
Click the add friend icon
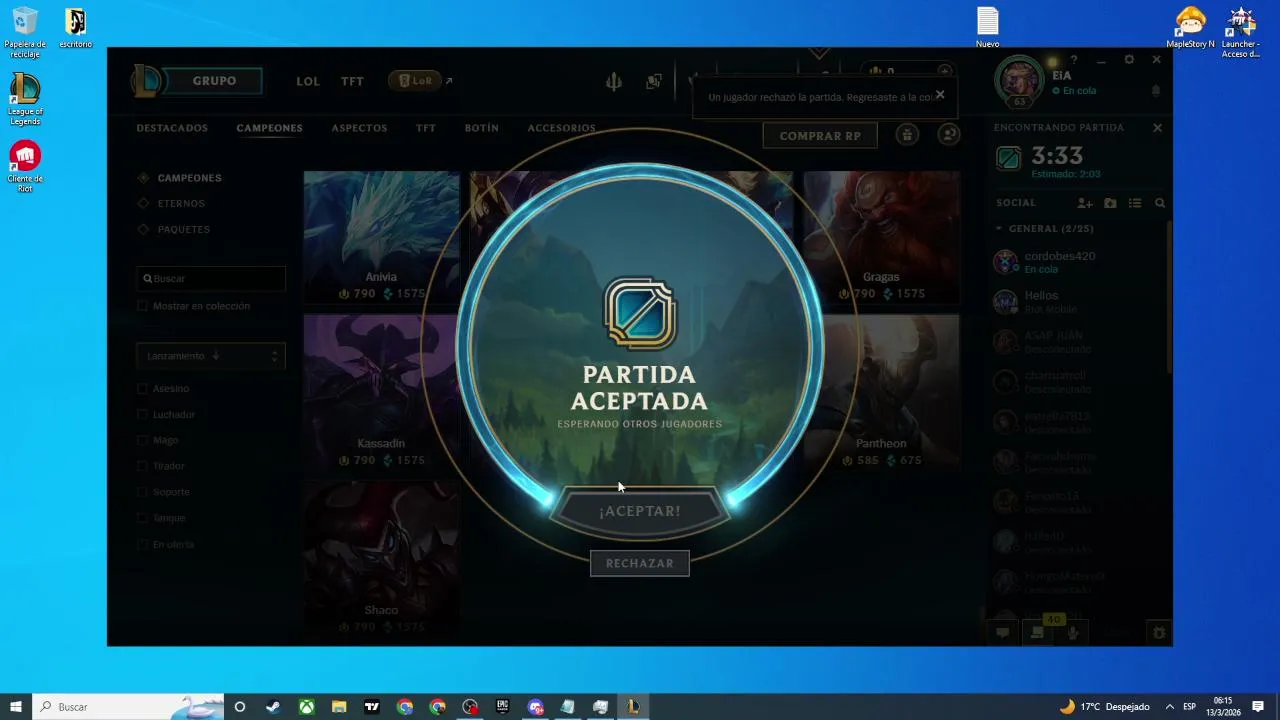1085,203
